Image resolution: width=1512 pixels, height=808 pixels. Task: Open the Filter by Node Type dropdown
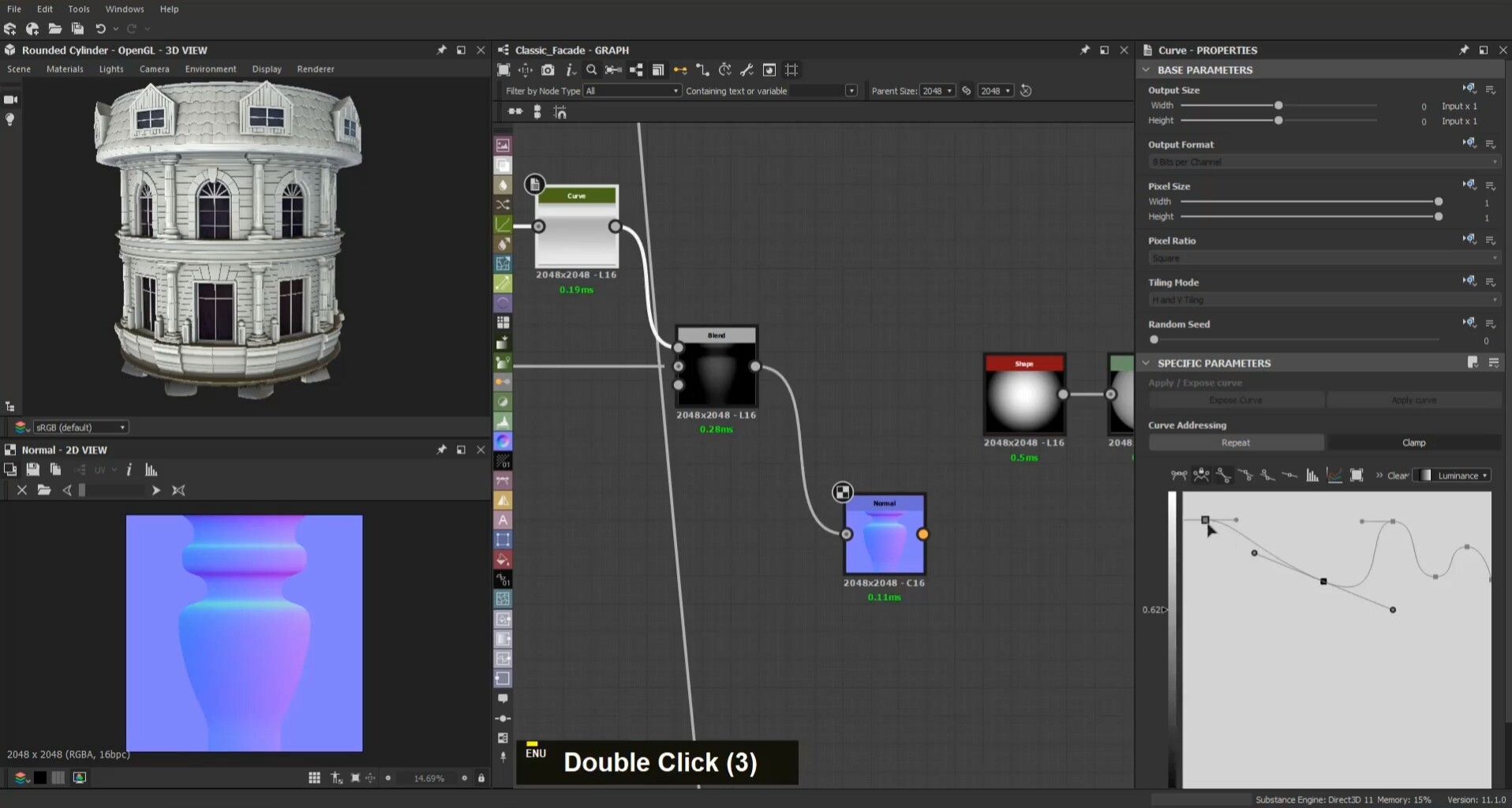tap(631, 91)
